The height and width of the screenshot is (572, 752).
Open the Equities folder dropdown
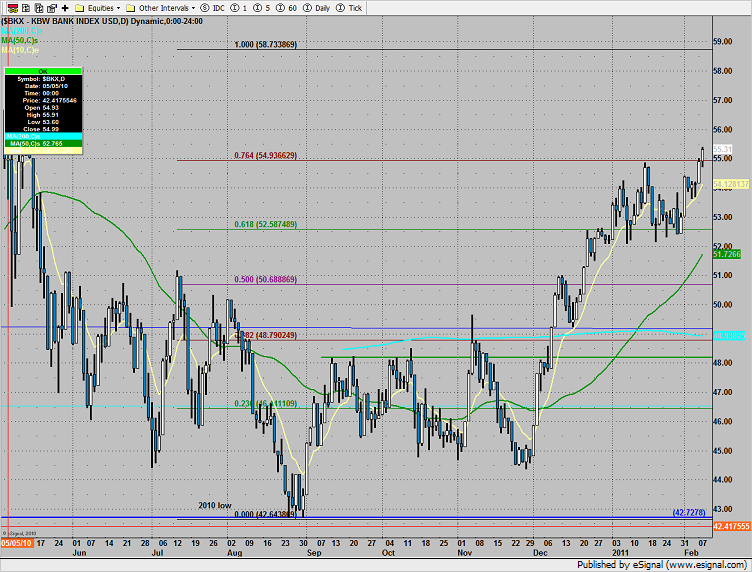[99, 6]
